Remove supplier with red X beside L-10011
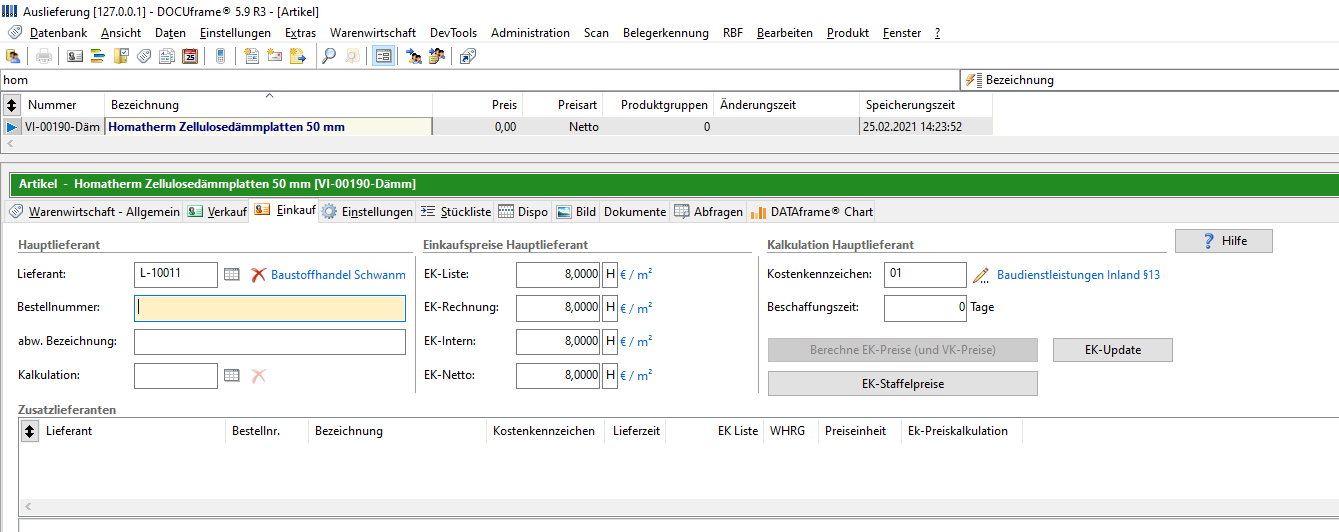Viewport: 1339px width, 532px height. point(259,274)
